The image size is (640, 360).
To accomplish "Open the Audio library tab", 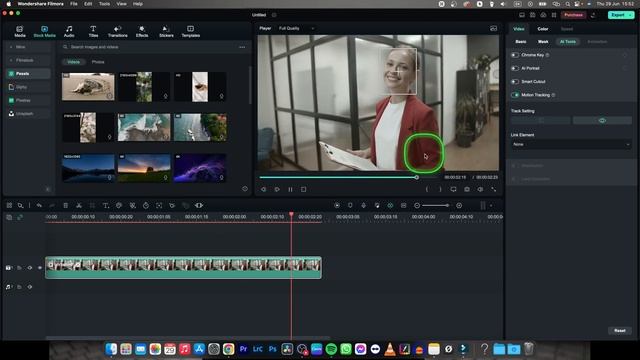I will pos(69,31).
